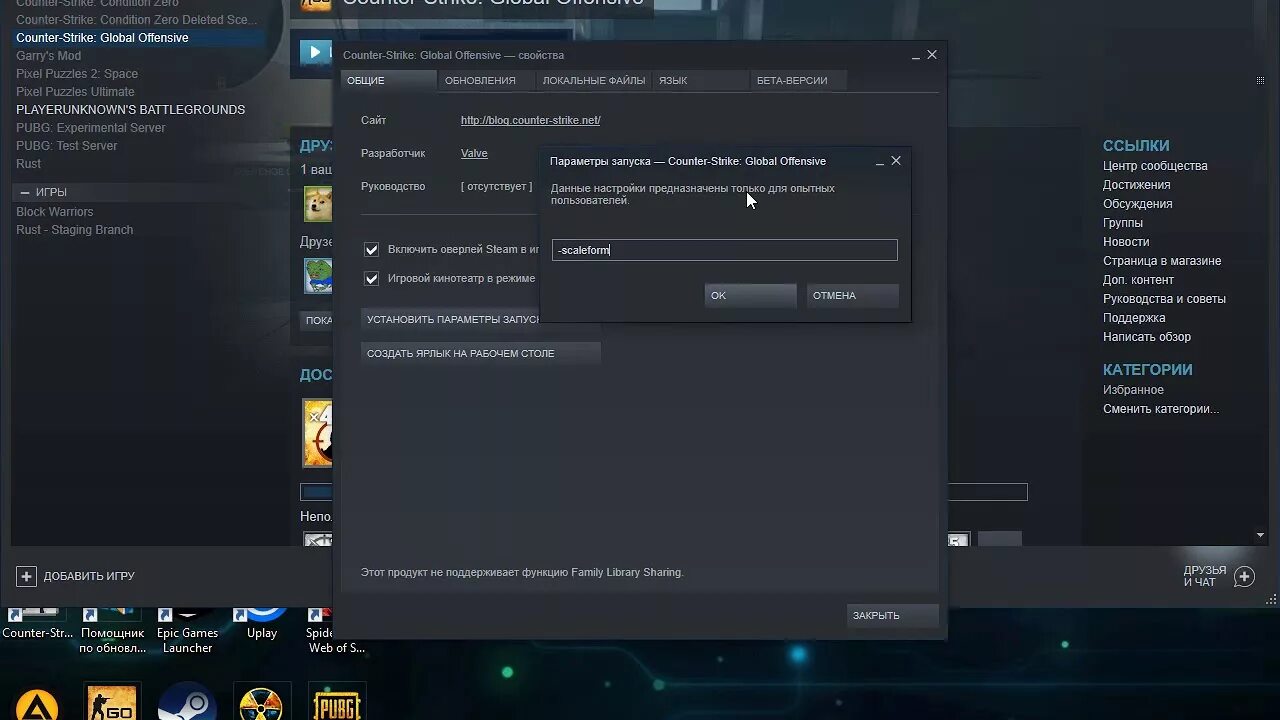Image resolution: width=1280 pixels, height=720 pixels.
Task: Select Block Warriors game
Action: pyautogui.click(x=55, y=212)
